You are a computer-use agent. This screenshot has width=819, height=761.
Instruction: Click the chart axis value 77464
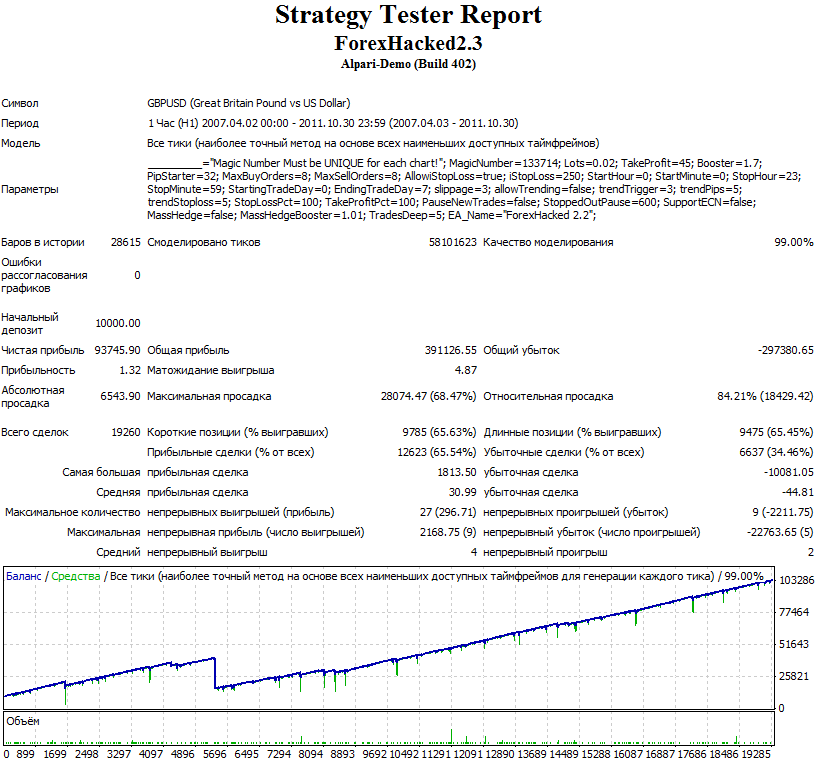(x=794, y=612)
